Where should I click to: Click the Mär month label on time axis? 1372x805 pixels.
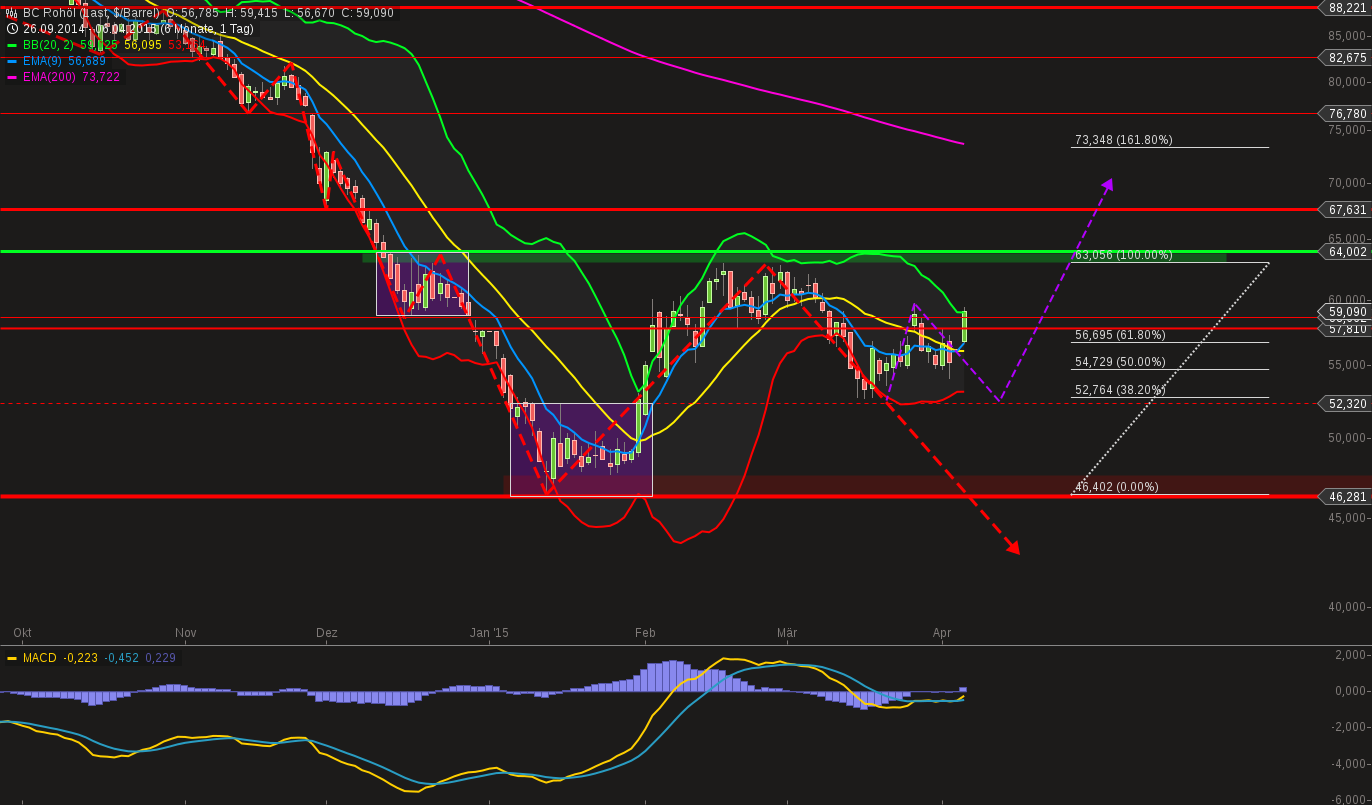coord(787,633)
